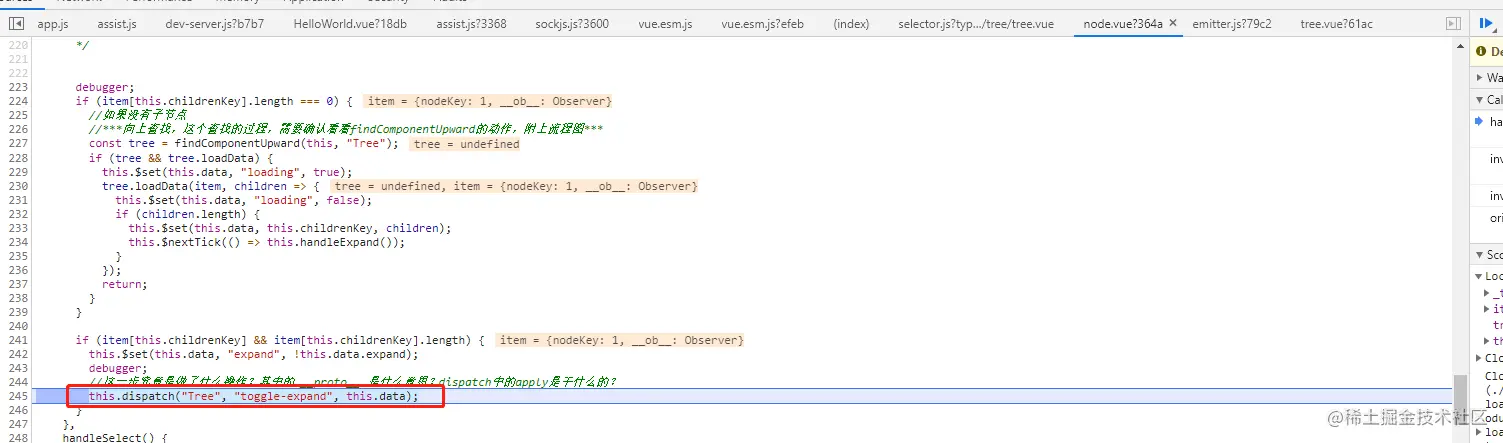Click the inline item value hint on line 241
The image size is (1503, 443).
tap(620, 340)
